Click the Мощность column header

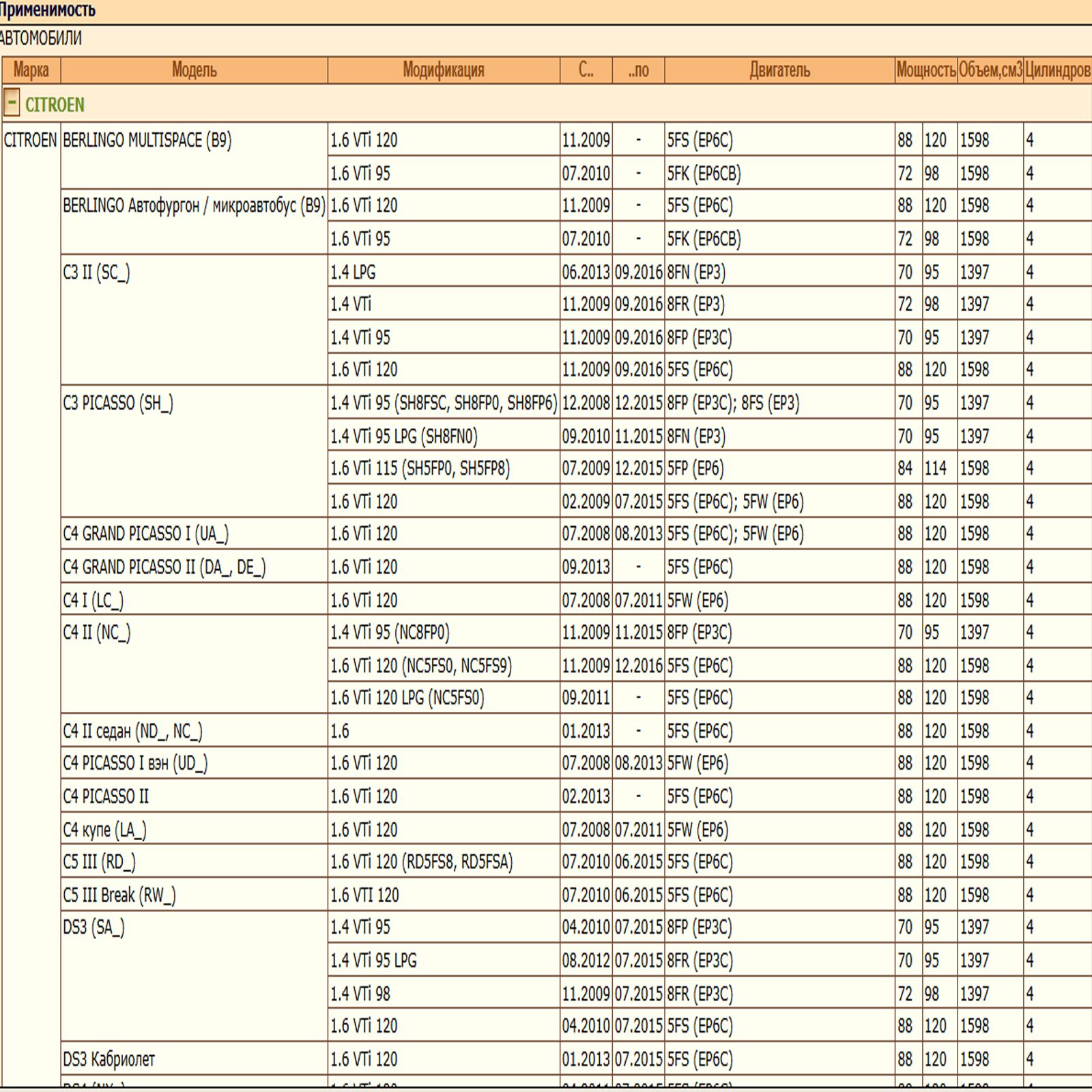tap(925, 70)
